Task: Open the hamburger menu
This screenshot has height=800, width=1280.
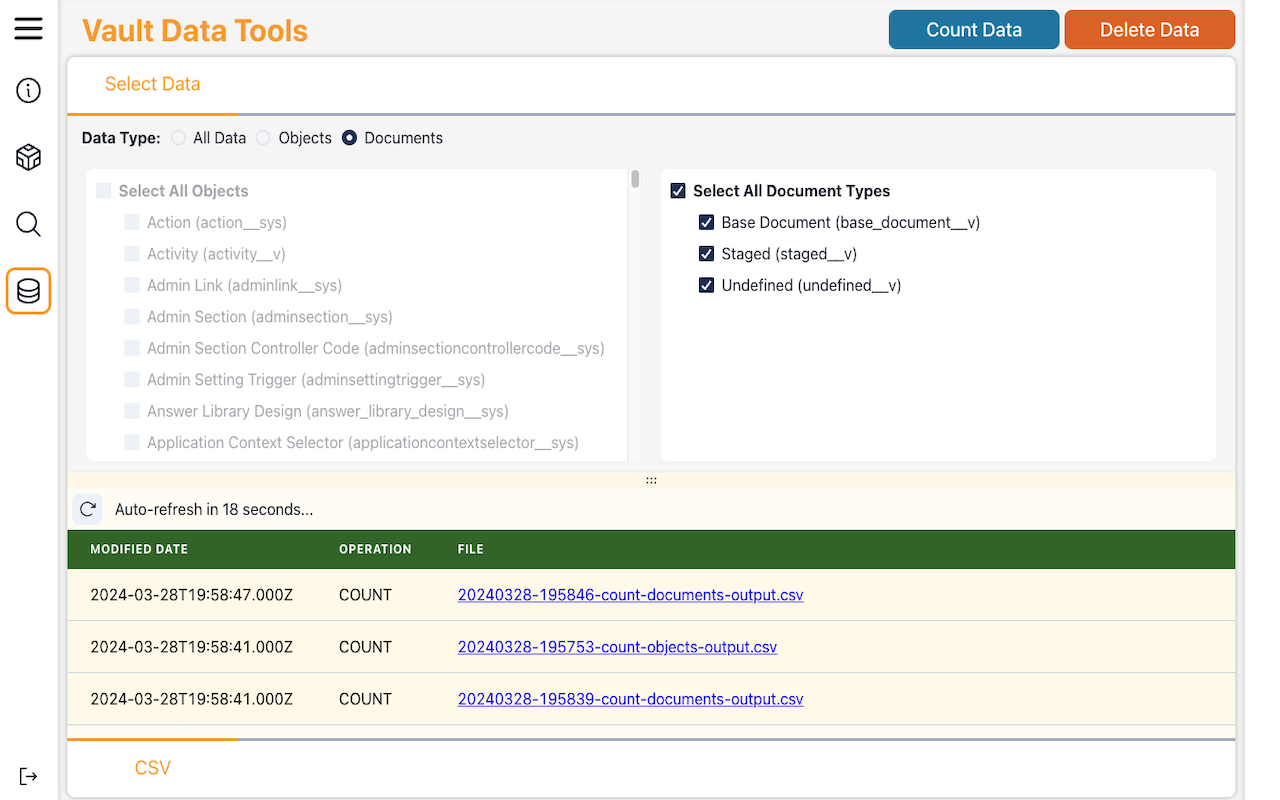Action: pos(29,28)
